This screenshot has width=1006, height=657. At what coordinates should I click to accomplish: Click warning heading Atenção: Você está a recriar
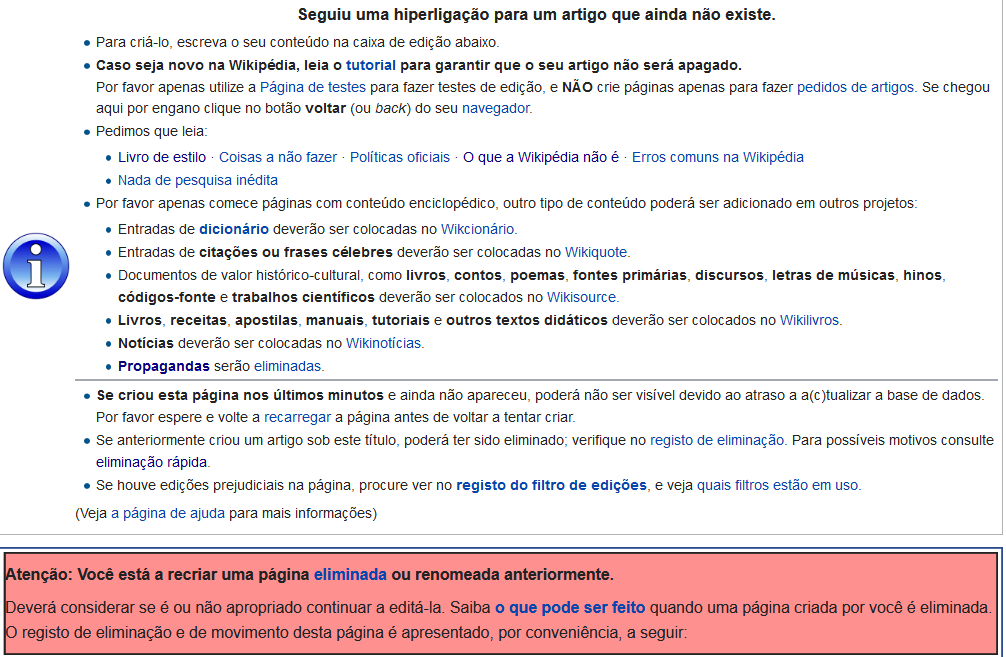[x=309, y=574]
